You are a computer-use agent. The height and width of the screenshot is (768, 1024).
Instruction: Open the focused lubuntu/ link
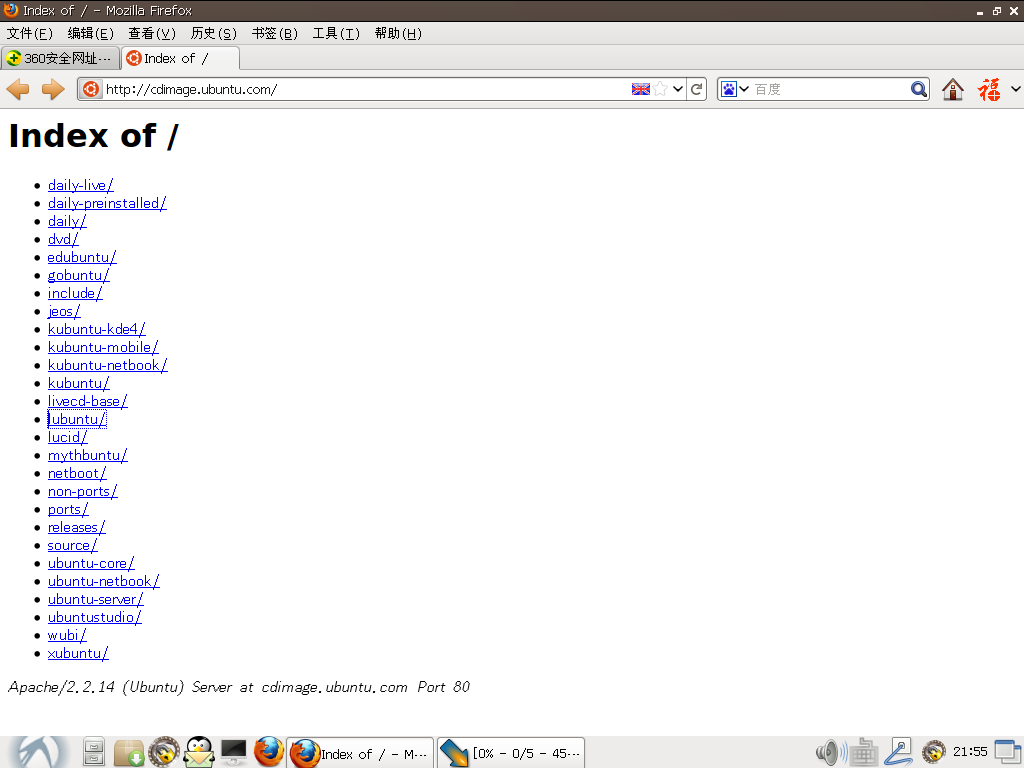coord(77,419)
